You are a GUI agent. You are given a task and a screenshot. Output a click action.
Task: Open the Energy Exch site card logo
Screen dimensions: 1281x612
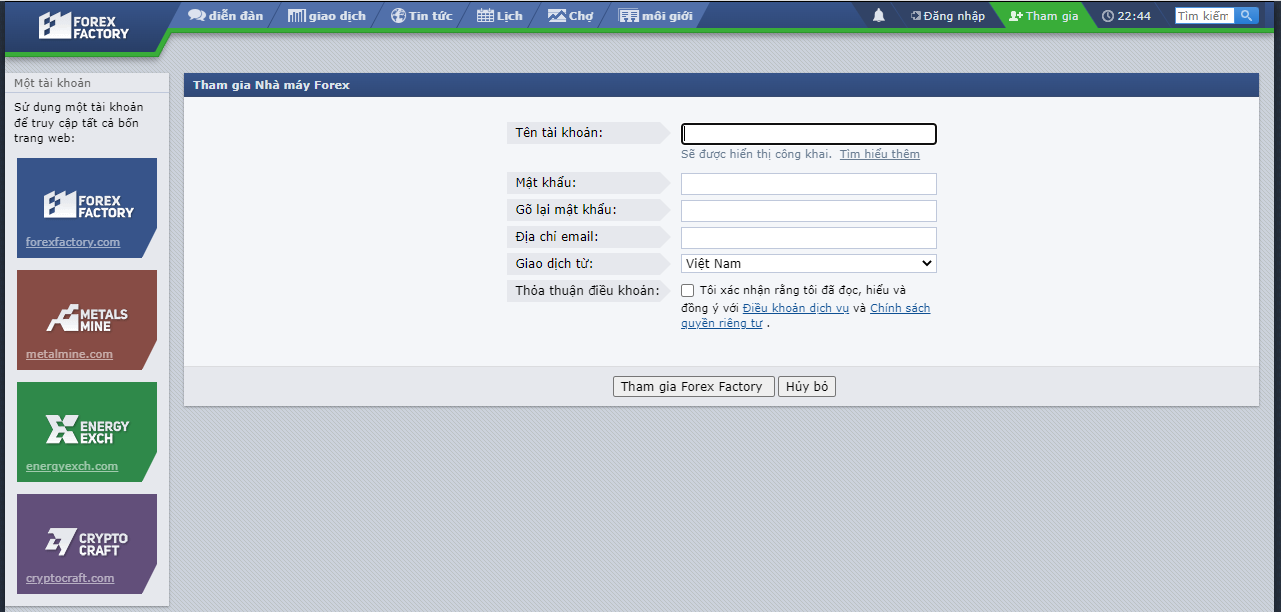tap(87, 431)
